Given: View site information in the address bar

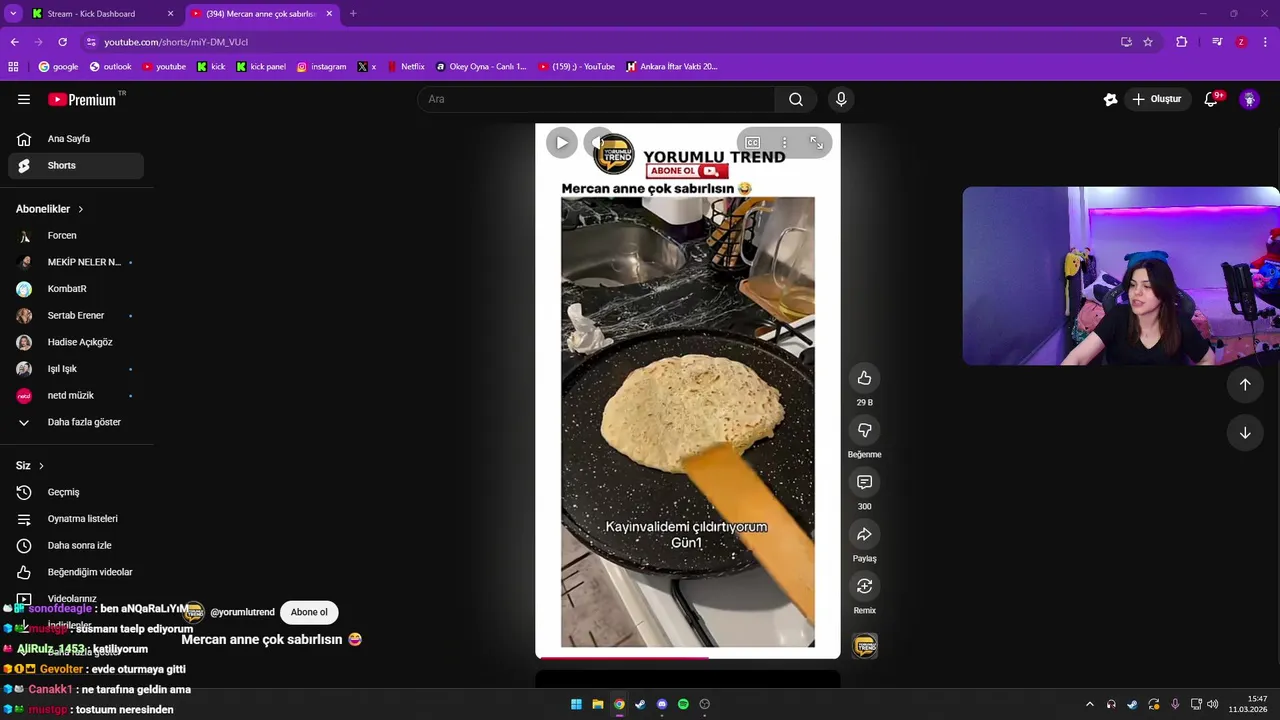Looking at the screenshot, I should 91,42.
